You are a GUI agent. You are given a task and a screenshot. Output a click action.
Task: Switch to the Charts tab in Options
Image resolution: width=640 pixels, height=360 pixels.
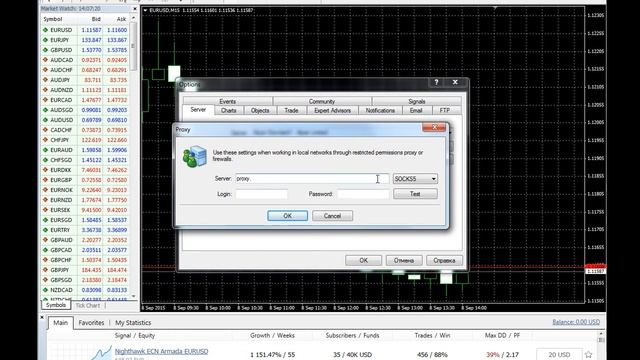coord(229,111)
